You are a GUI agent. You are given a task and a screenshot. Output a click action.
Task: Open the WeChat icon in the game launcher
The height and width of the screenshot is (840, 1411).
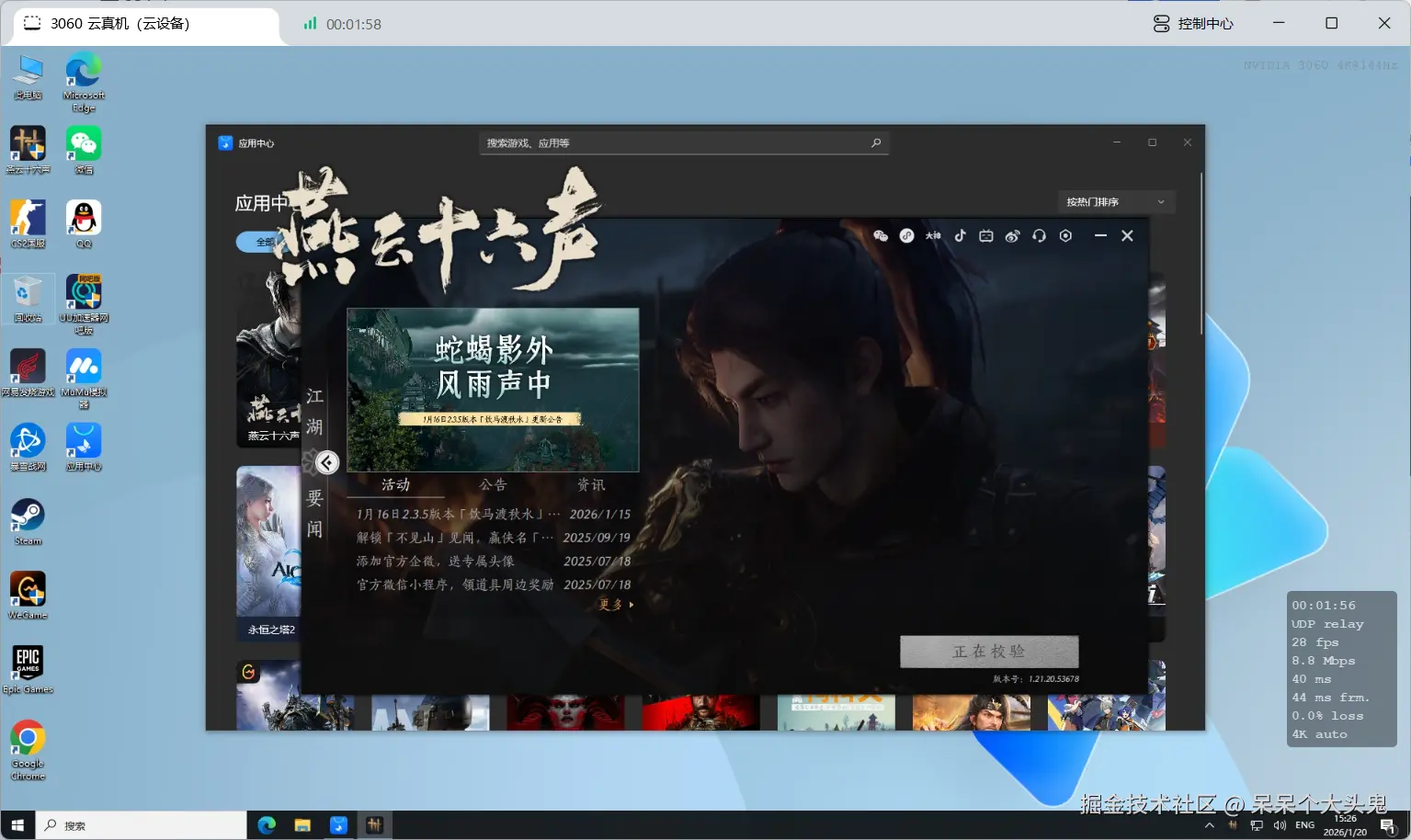[880, 236]
